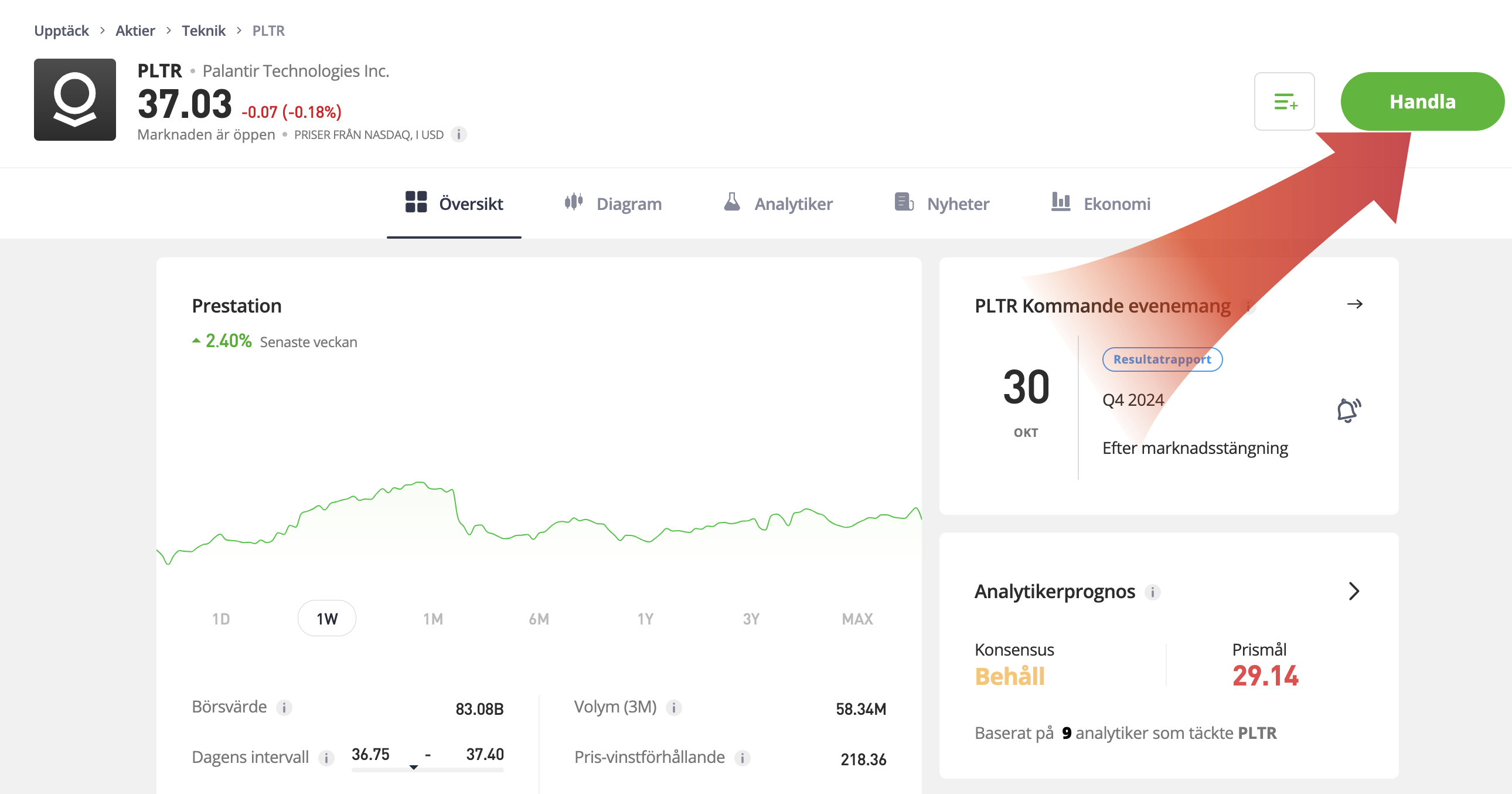Open upcoming events via arrow icon
The height and width of the screenshot is (794, 1512).
(1354, 304)
